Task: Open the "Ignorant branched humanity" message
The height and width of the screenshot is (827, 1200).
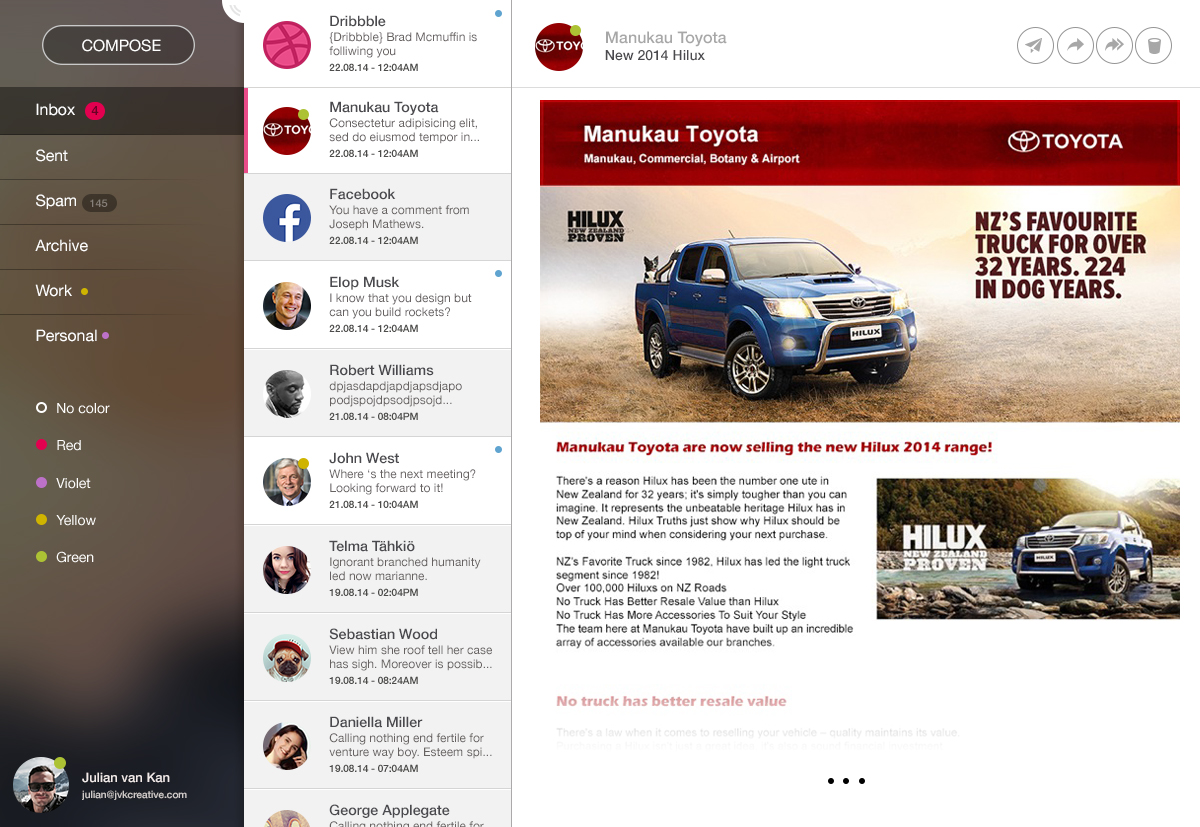Action: click(x=378, y=569)
